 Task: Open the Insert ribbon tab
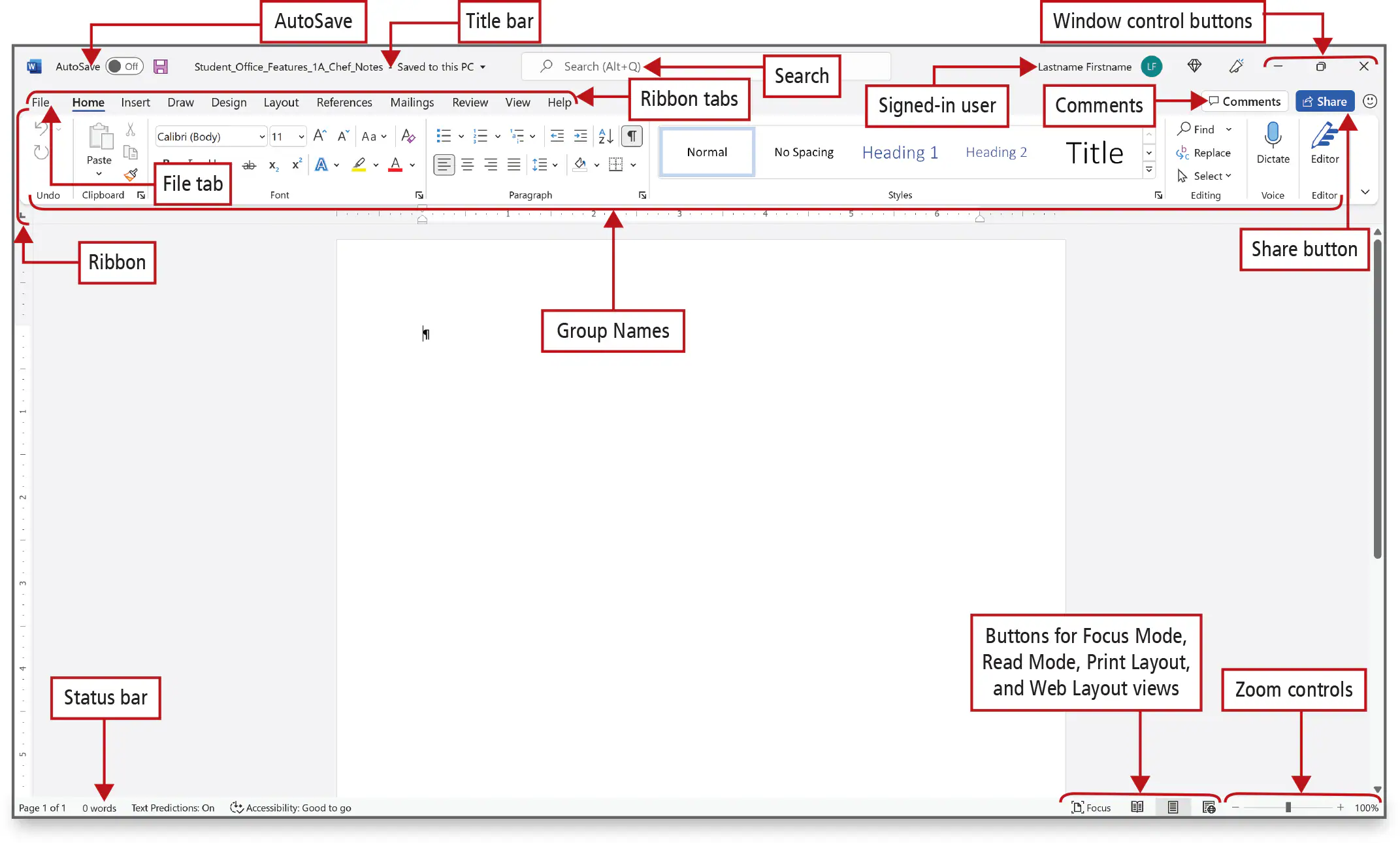[x=135, y=103]
